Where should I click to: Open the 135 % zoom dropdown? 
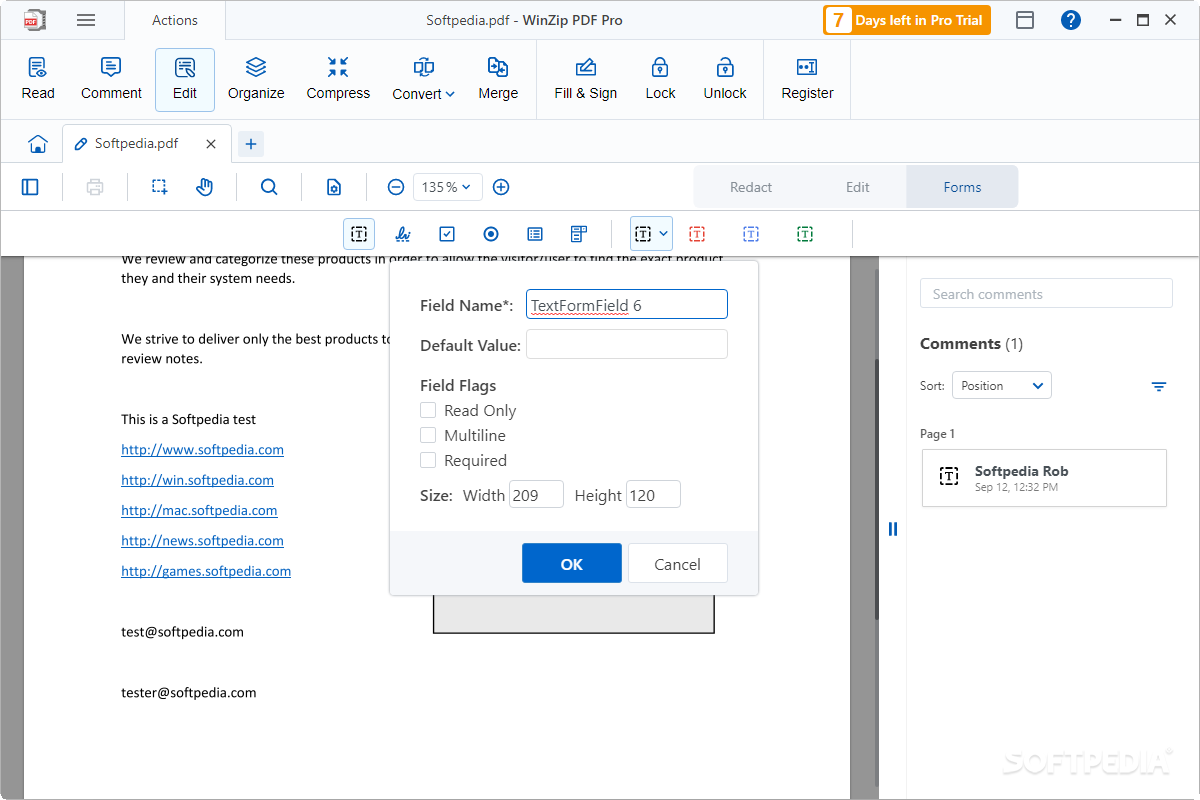[x=447, y=187]
